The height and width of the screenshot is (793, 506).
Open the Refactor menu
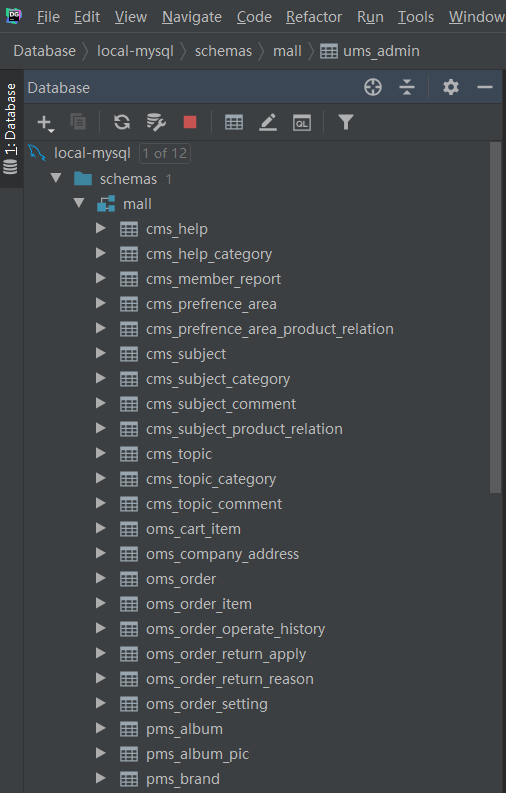point(314,17)
